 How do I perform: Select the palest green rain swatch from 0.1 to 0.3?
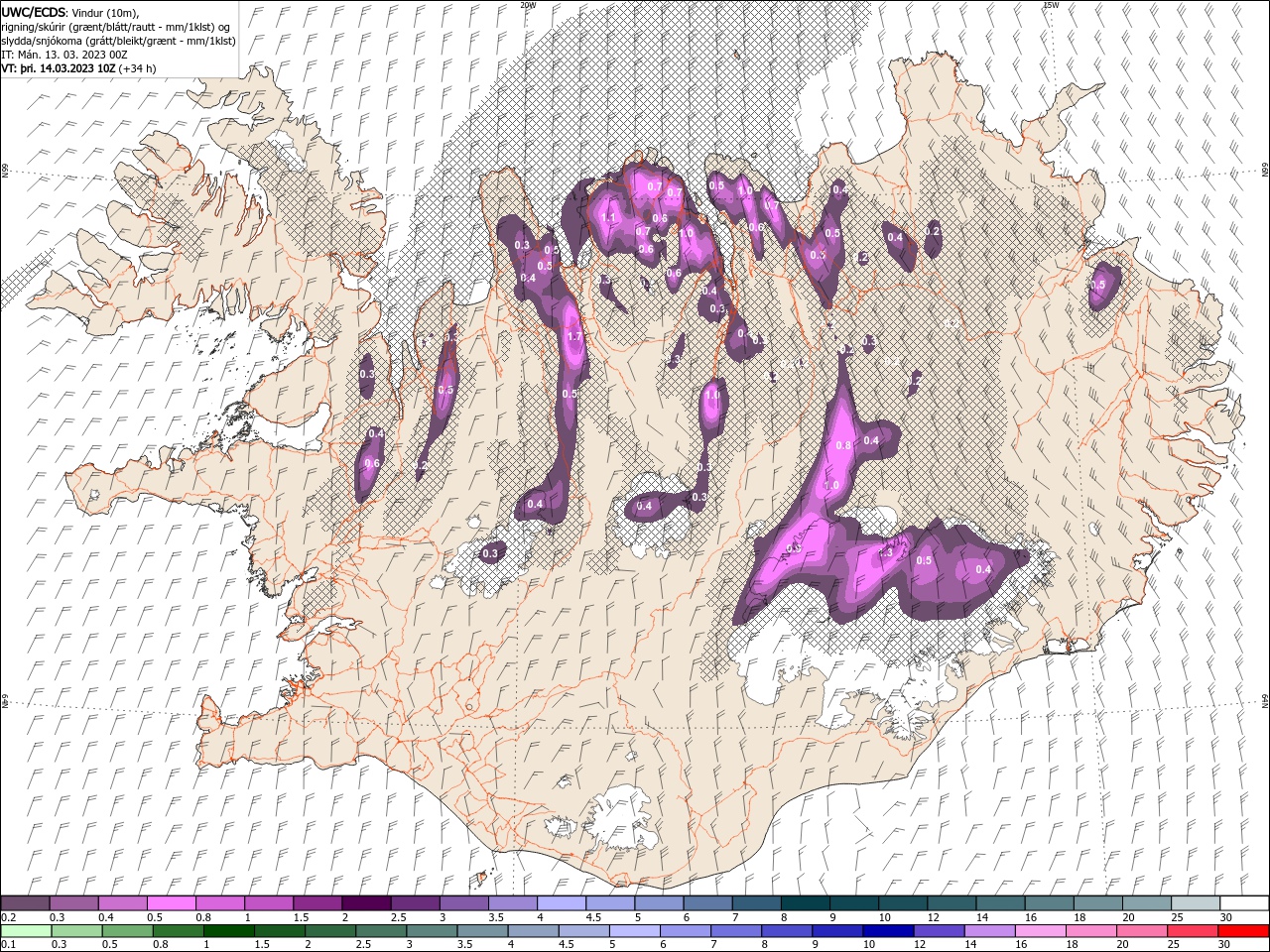pos(26,931)
